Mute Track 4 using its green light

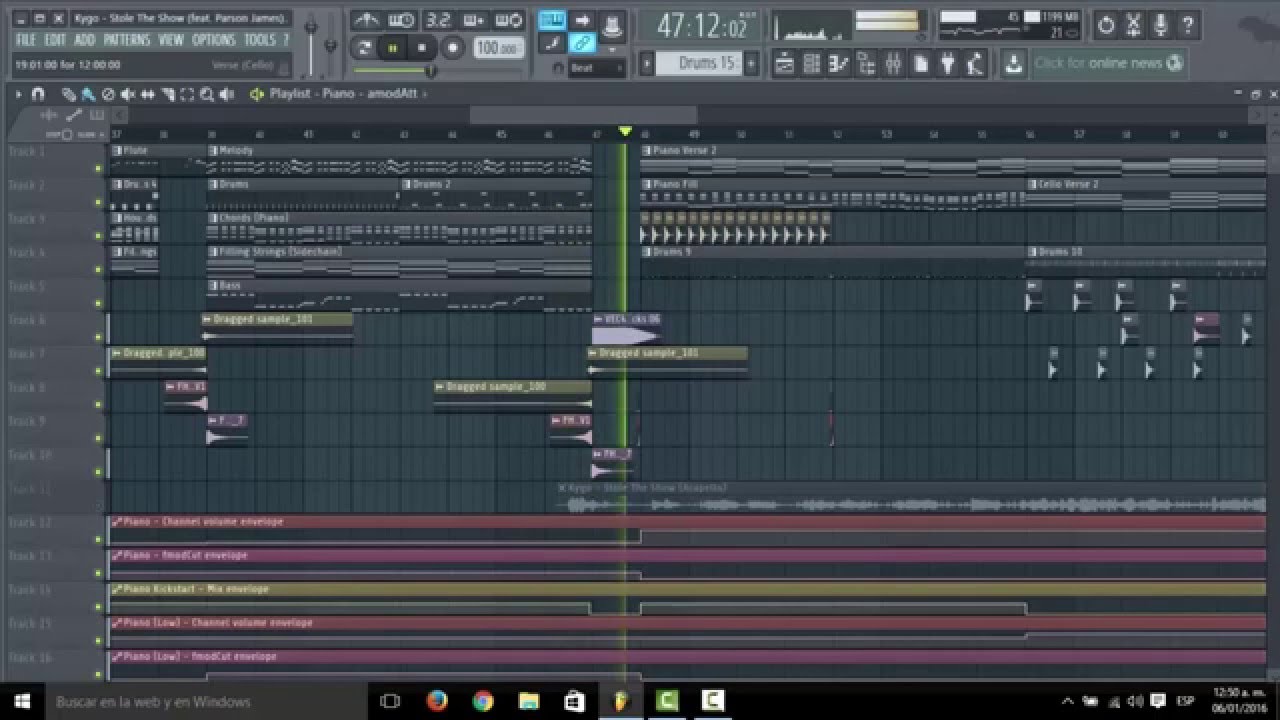[98, 269]
